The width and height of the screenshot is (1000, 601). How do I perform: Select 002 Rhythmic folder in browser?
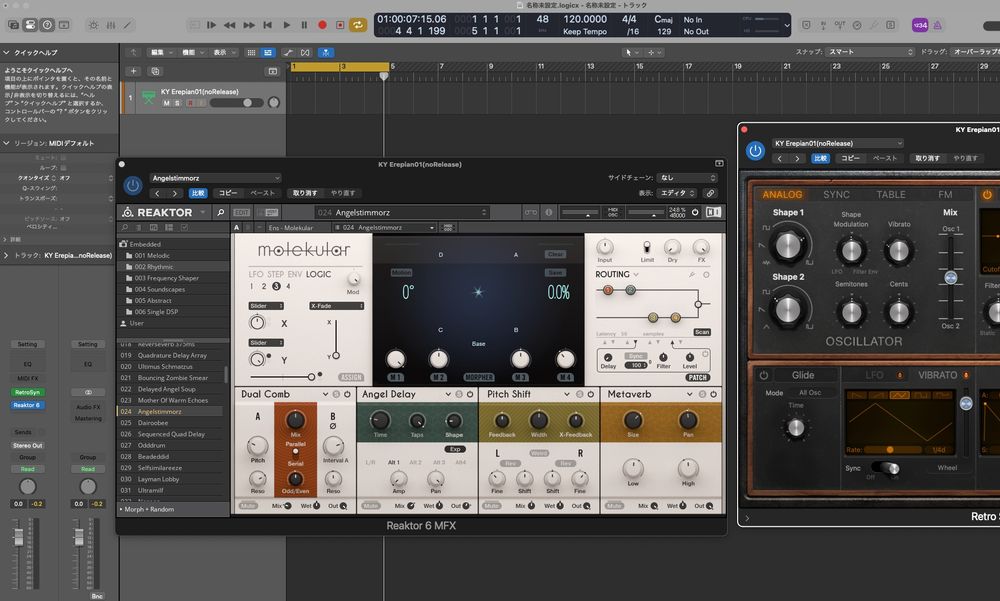click(x=154, y=267)
